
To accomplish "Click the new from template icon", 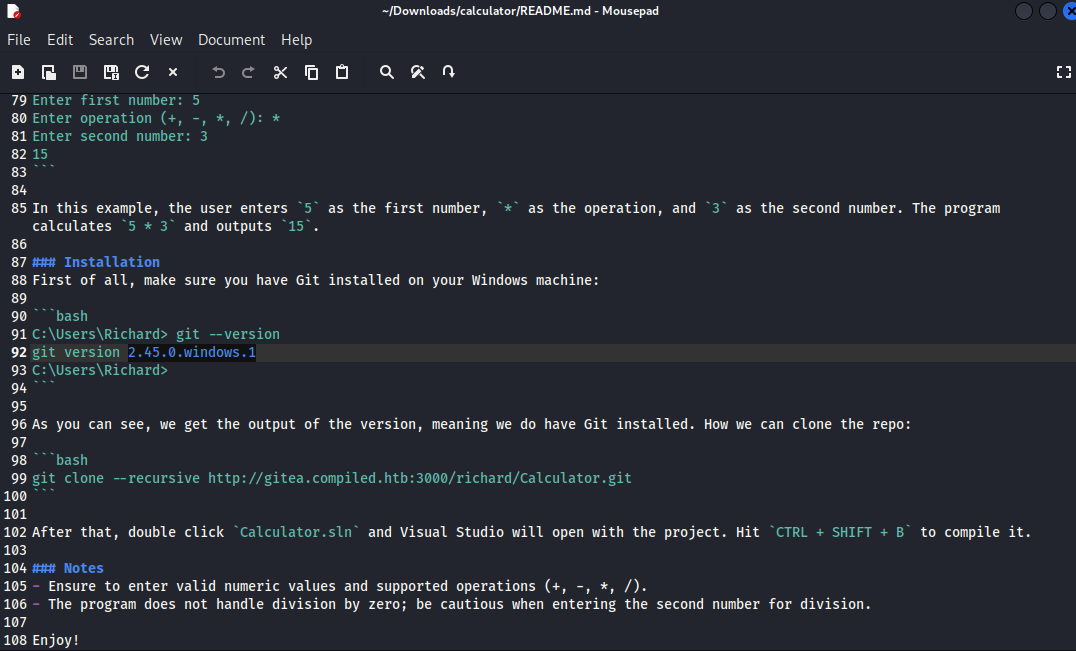I will pyautogui.click(x=49, y=72).
